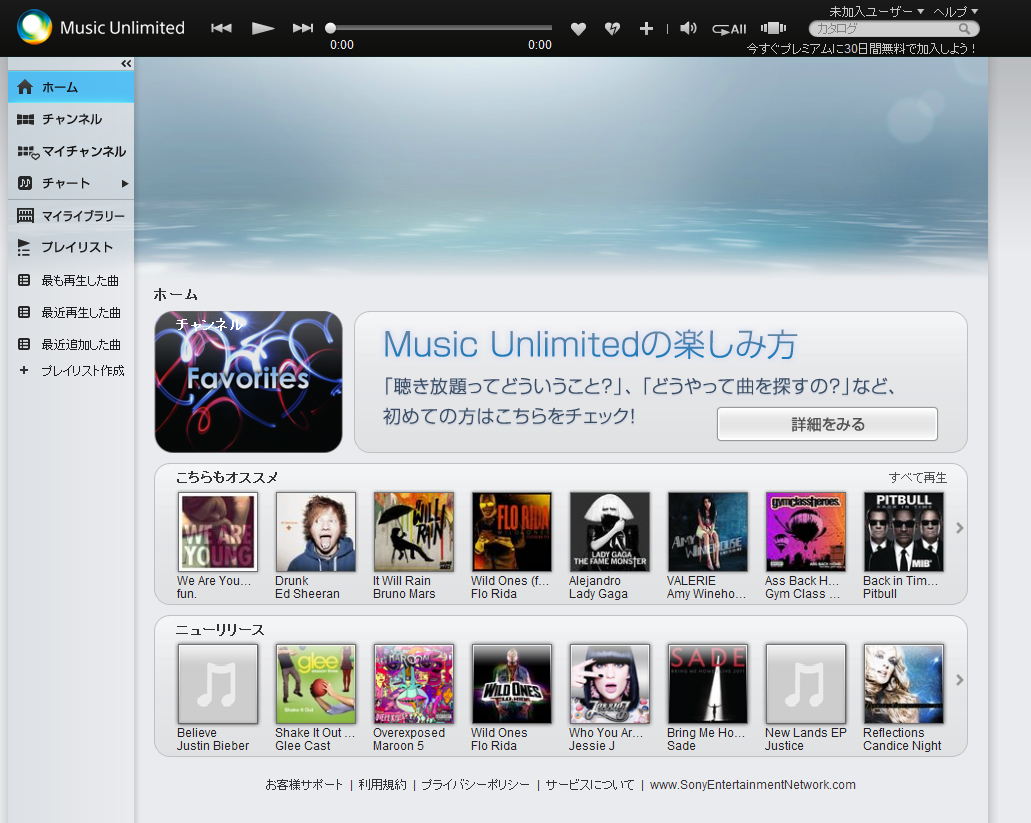The width and height of the screenshot is (1031, 823).
Task: Click the Music Unlimited logo icon
Action: point(34,27)
